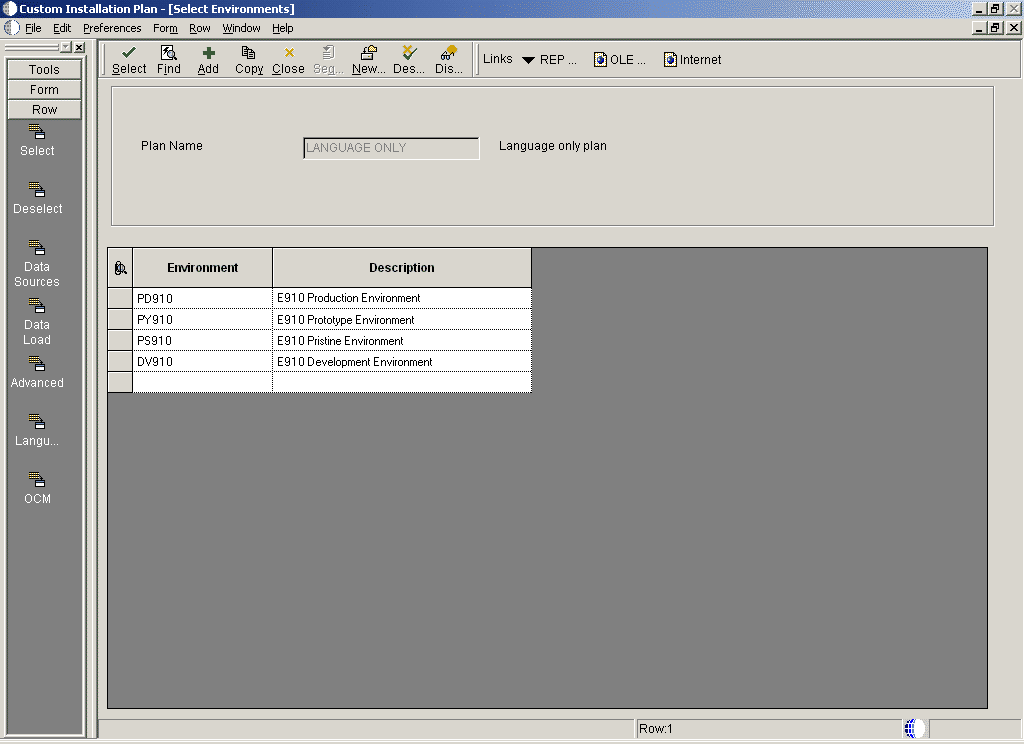Expand the Tools section in sidebar
This screenshot has height=744, width=1024.
pyautogui.click(x=44, y=69)
